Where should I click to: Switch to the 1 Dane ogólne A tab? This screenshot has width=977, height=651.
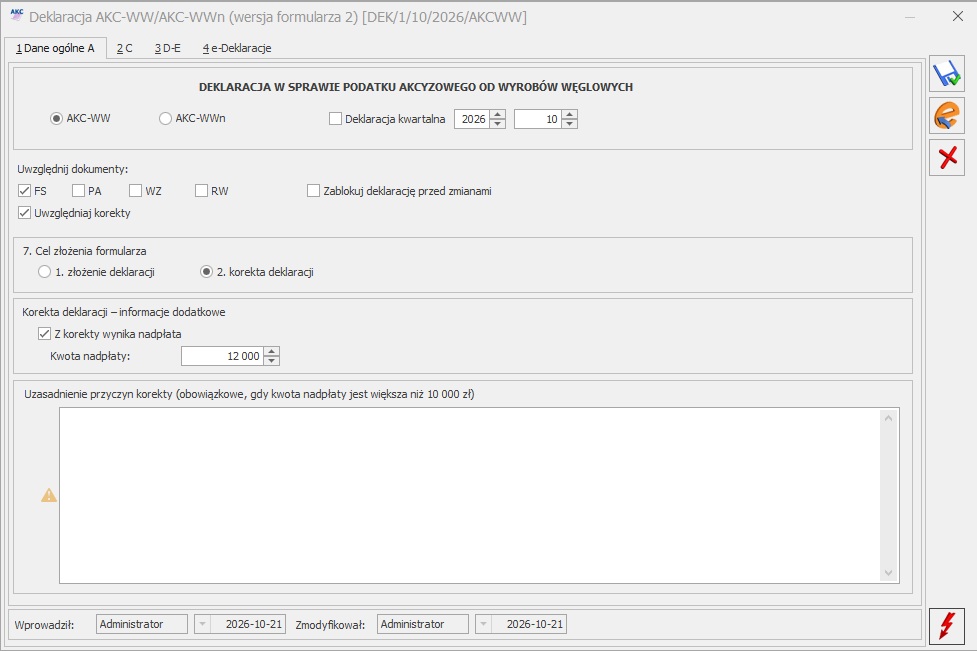[55, 48]
